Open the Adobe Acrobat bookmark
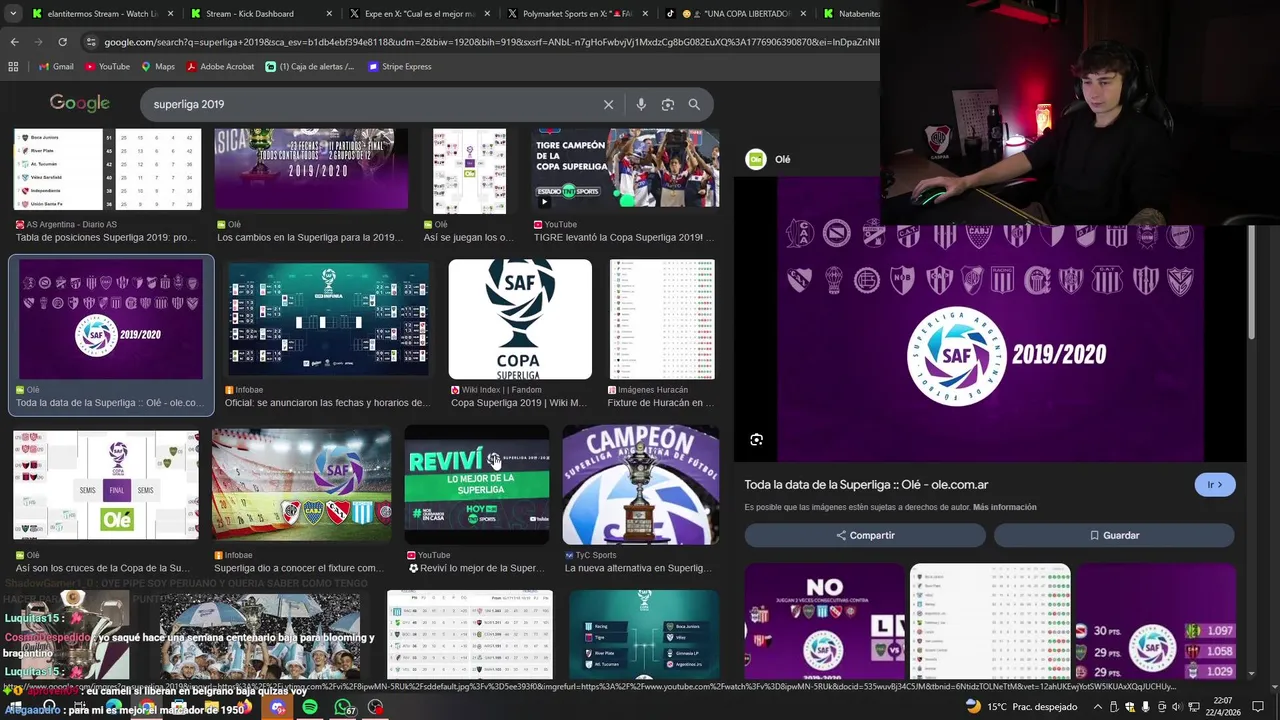This screenshot has width=1280, height=720. [x=220, y=67]
